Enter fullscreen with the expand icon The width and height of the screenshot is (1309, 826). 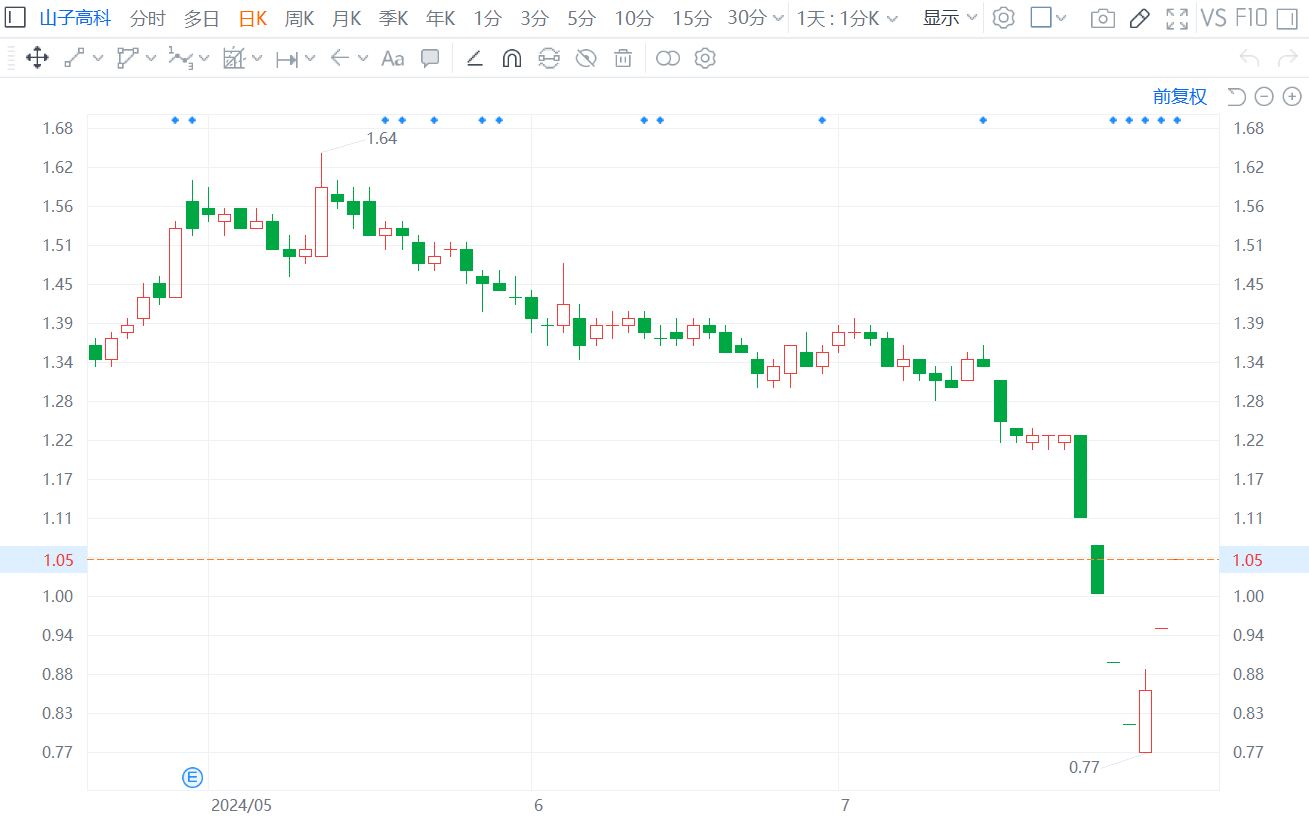coord(1177,18)
